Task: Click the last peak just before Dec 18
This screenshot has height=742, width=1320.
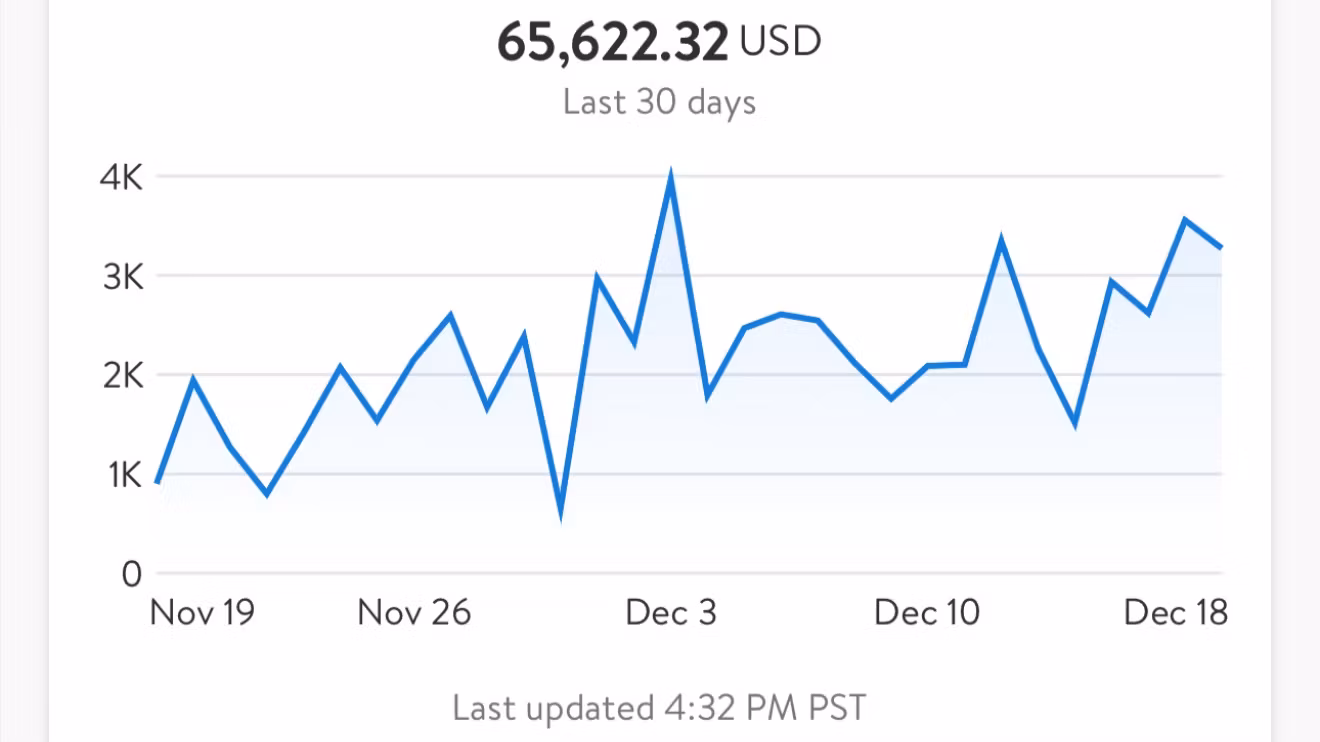Action: (1185, 219)
